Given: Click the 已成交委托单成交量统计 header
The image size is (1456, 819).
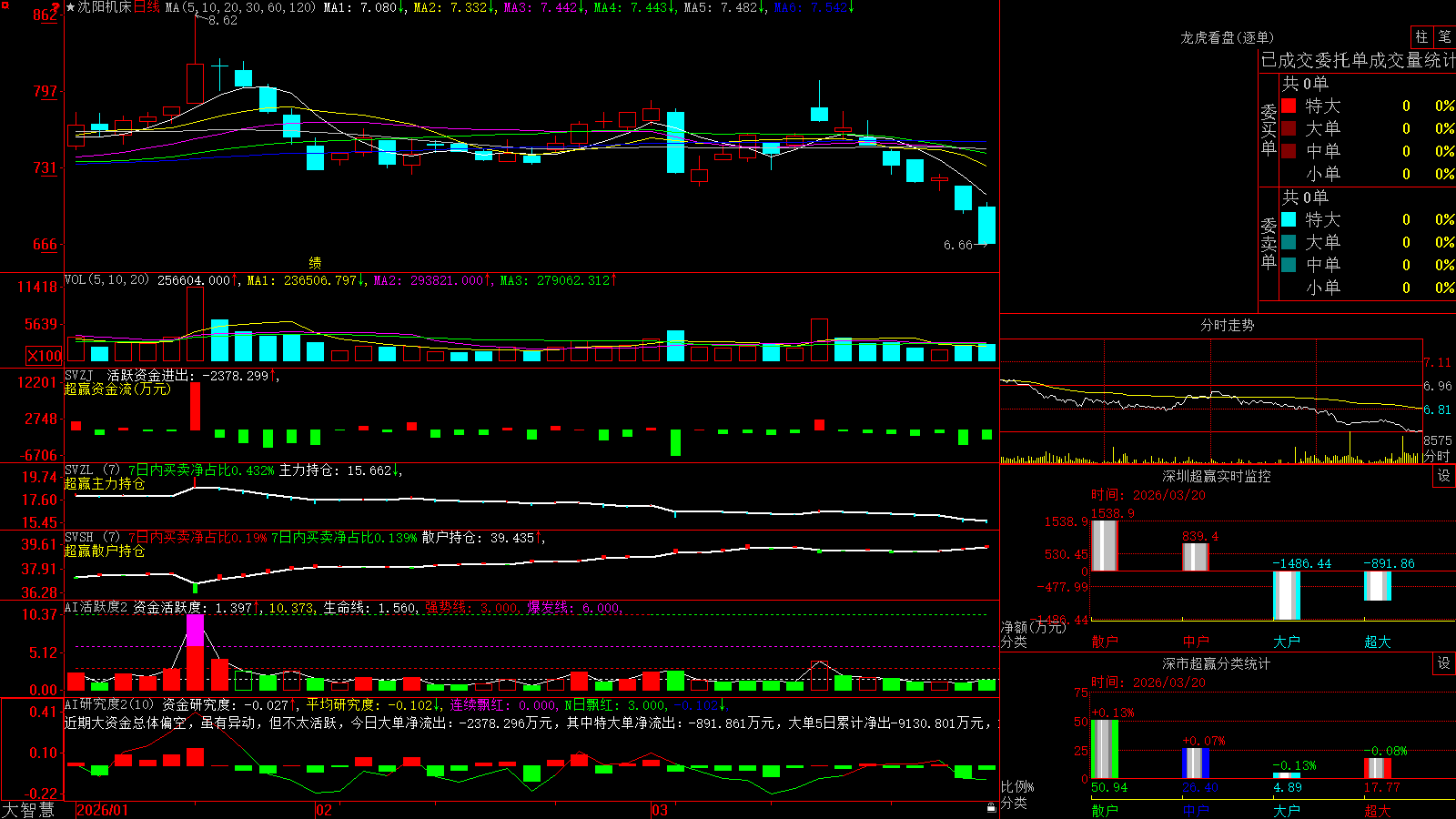Looking at the screenshot, I should click(1358, 60).
